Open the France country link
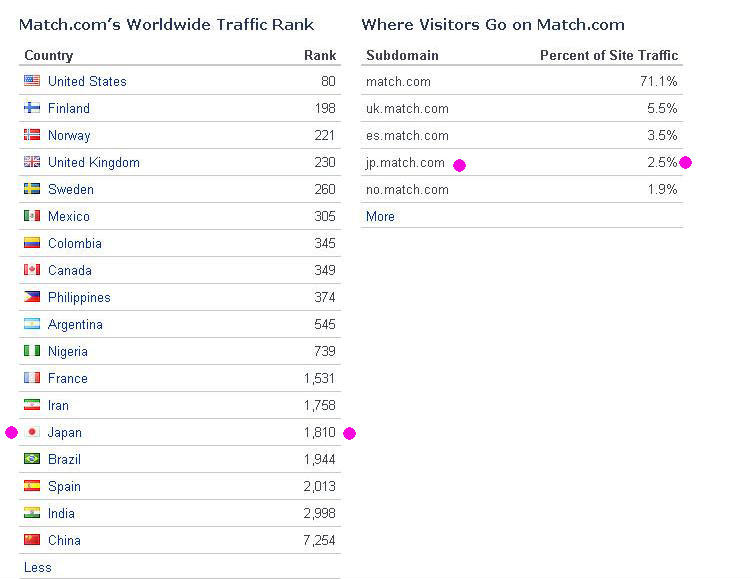 (67, 378)
